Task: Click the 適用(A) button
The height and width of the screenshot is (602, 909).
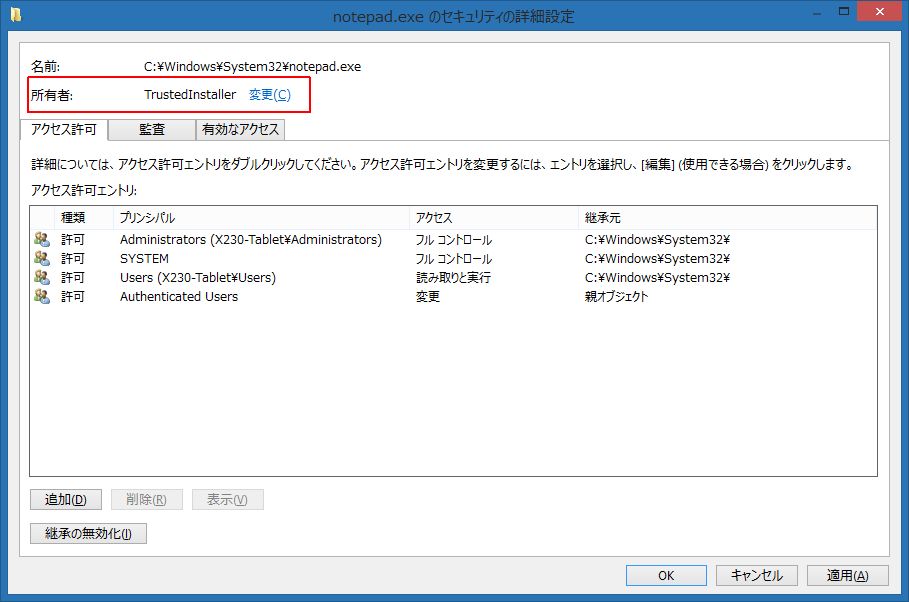Action: pyautogui.click(x=847, y=575)
